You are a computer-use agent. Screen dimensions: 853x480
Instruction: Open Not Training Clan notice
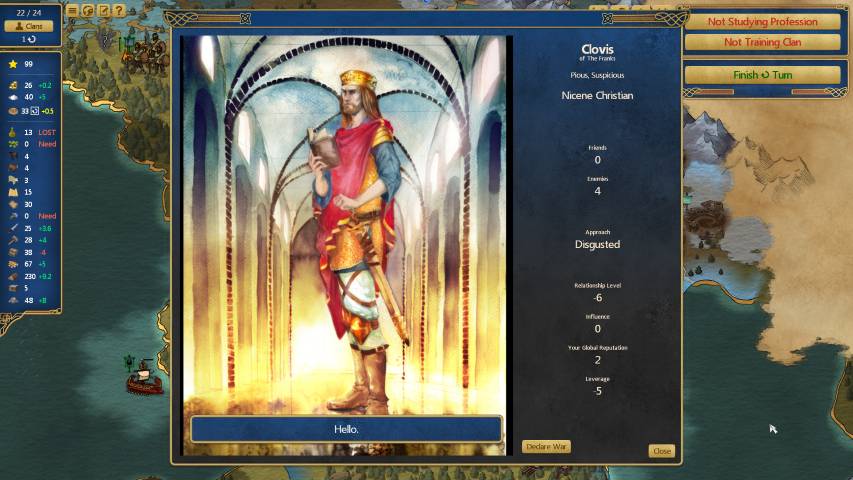763,42
